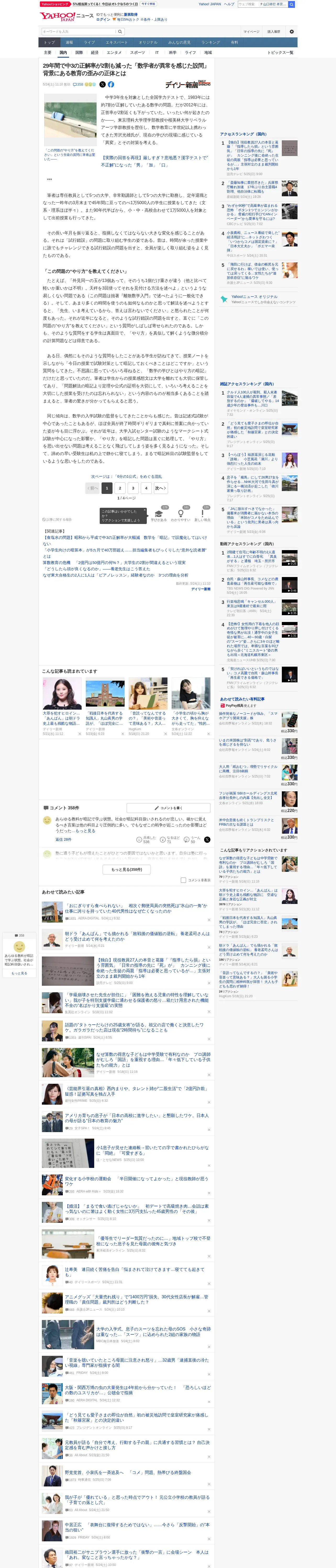The image size is (336, 1568).
Task: Open the 返信 28件 replies link
Action: click(x=63, y=839)
